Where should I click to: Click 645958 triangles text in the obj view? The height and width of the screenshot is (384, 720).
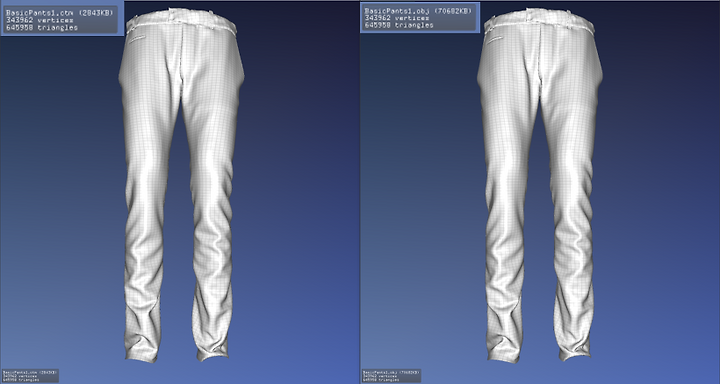399,25
